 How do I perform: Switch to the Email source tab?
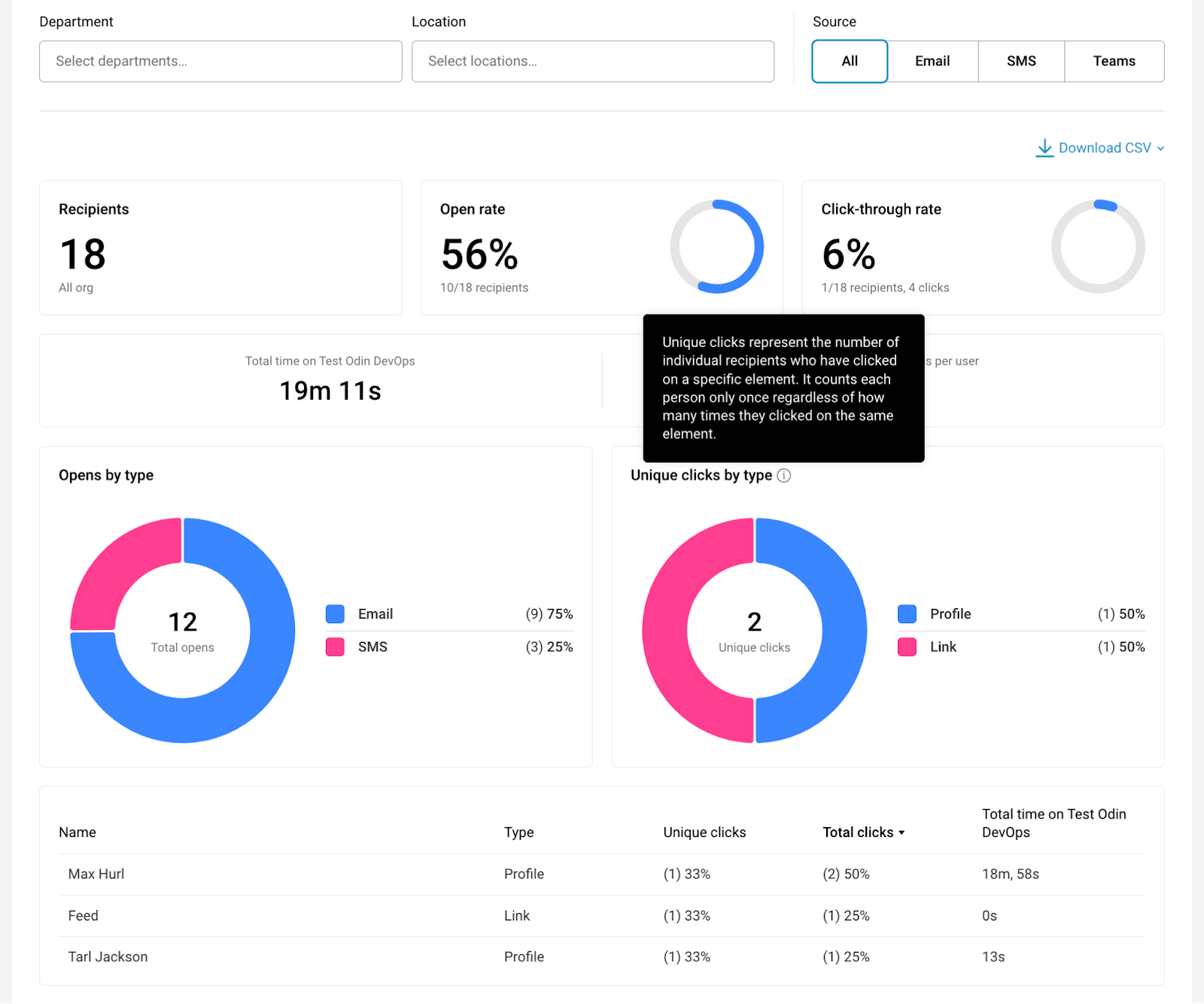(x=932, y=61)
